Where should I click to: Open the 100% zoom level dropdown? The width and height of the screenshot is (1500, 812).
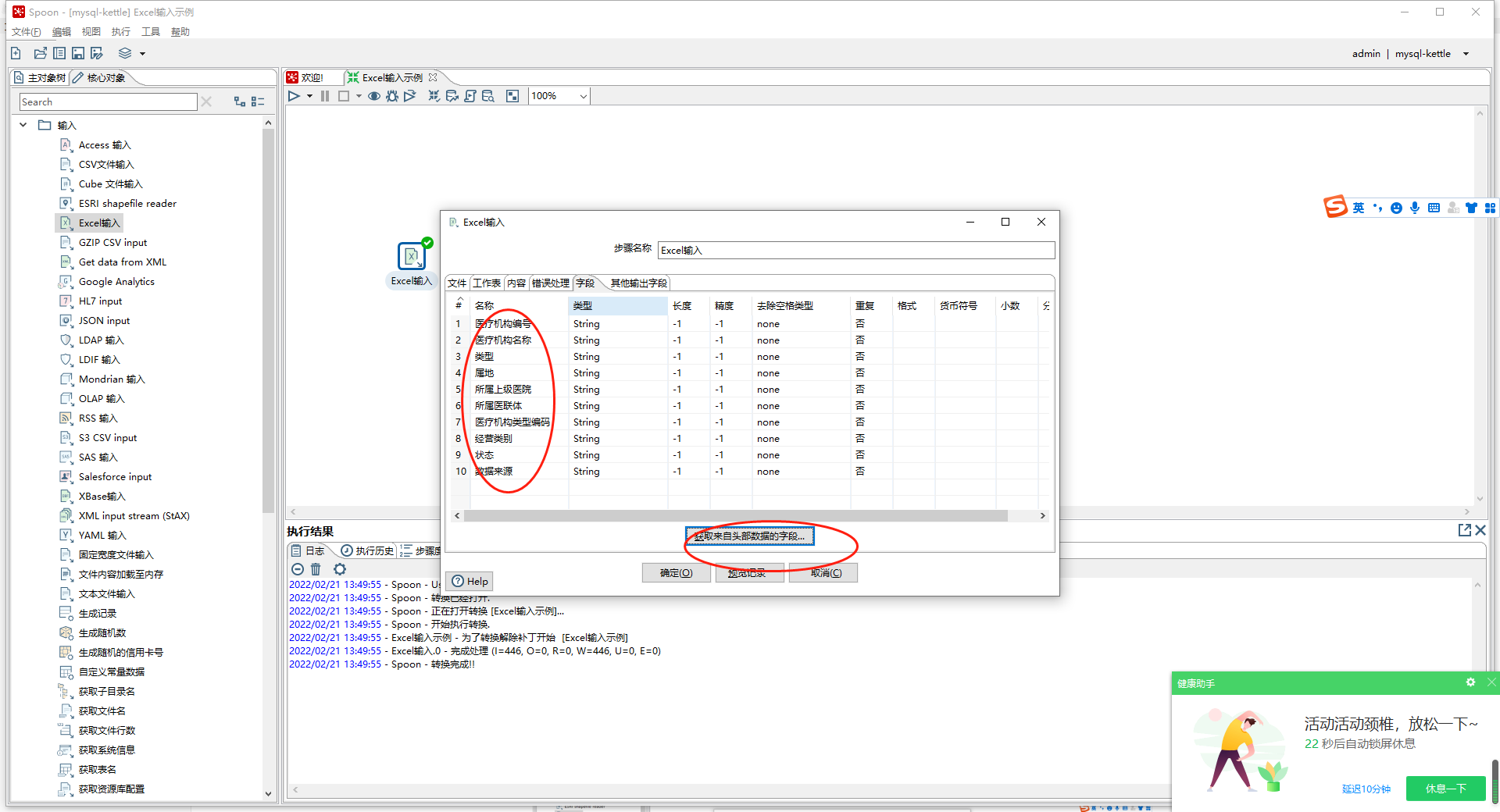(583, 96)
